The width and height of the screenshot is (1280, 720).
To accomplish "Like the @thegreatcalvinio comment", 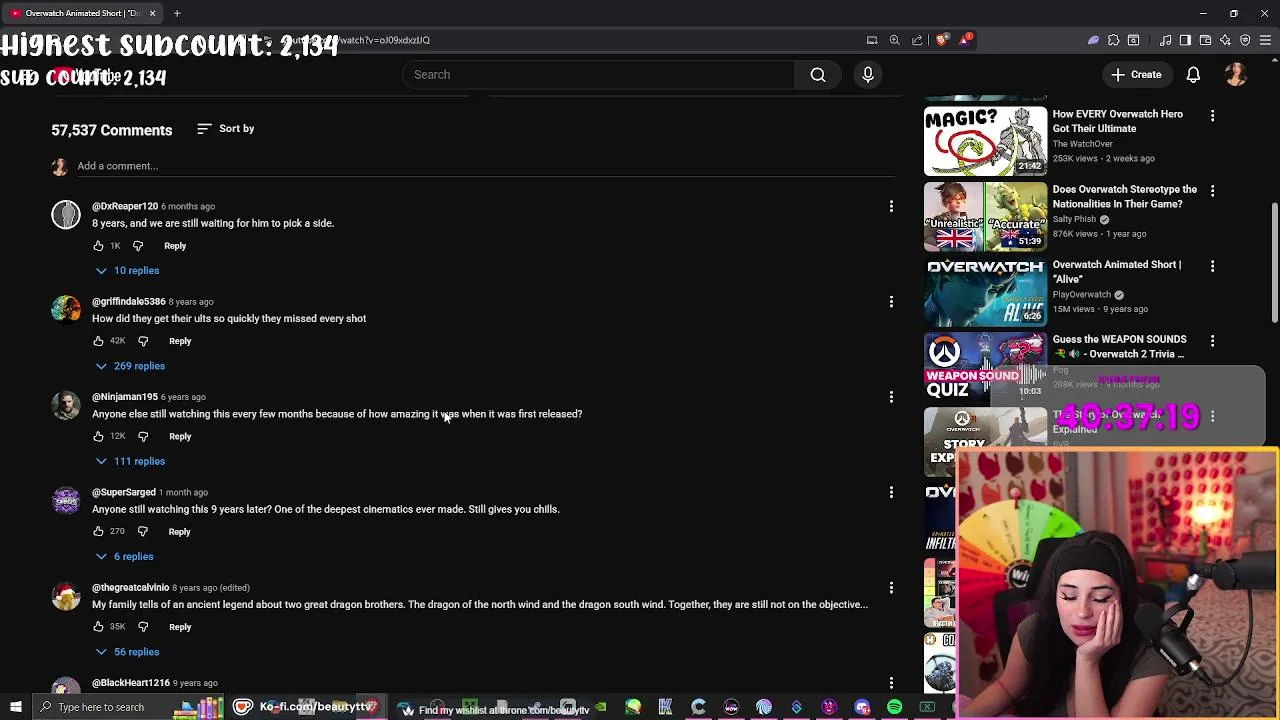I will coord(98,627).
